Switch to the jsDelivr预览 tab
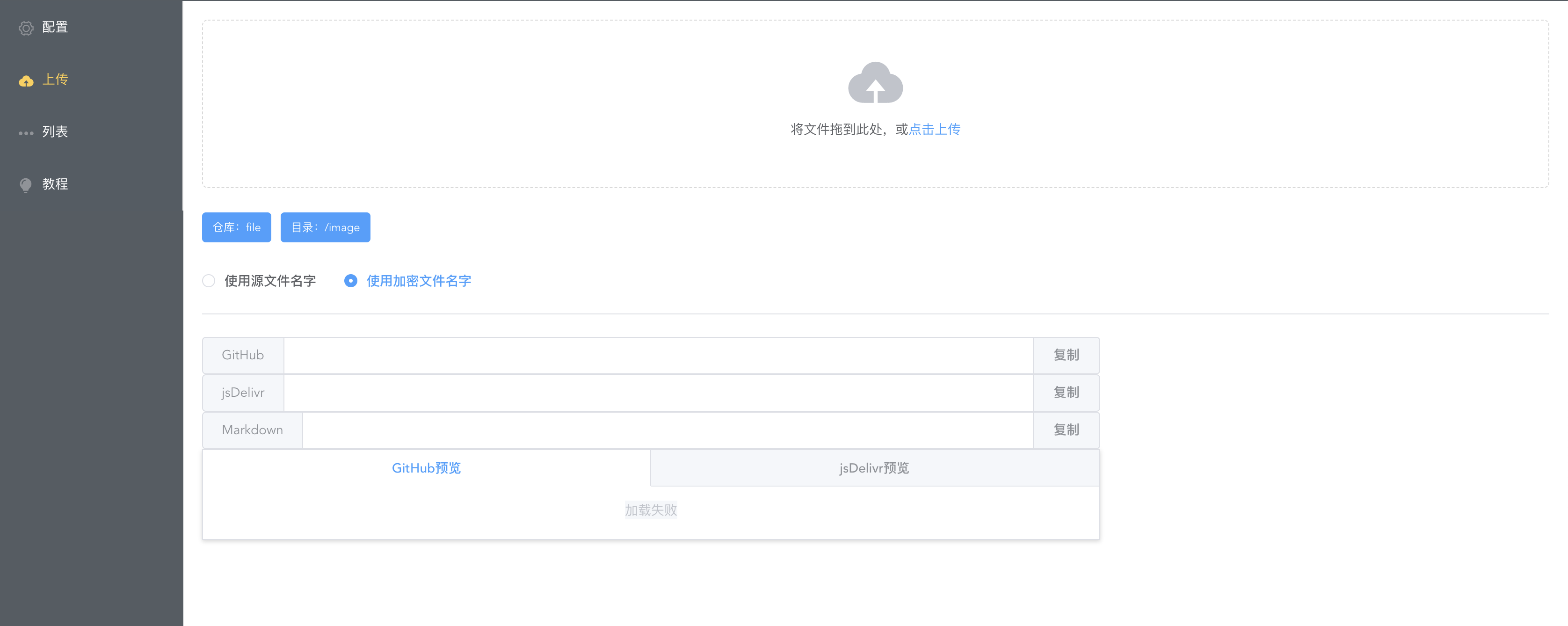 pos(874,468)
